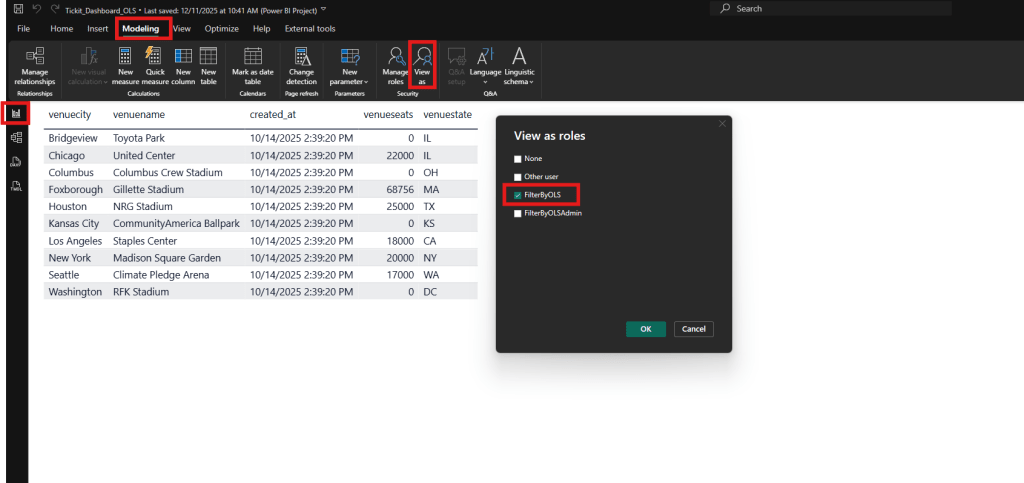Add a New column
The width and height of the screenshot is (1024, 483).
coord(183,64)
